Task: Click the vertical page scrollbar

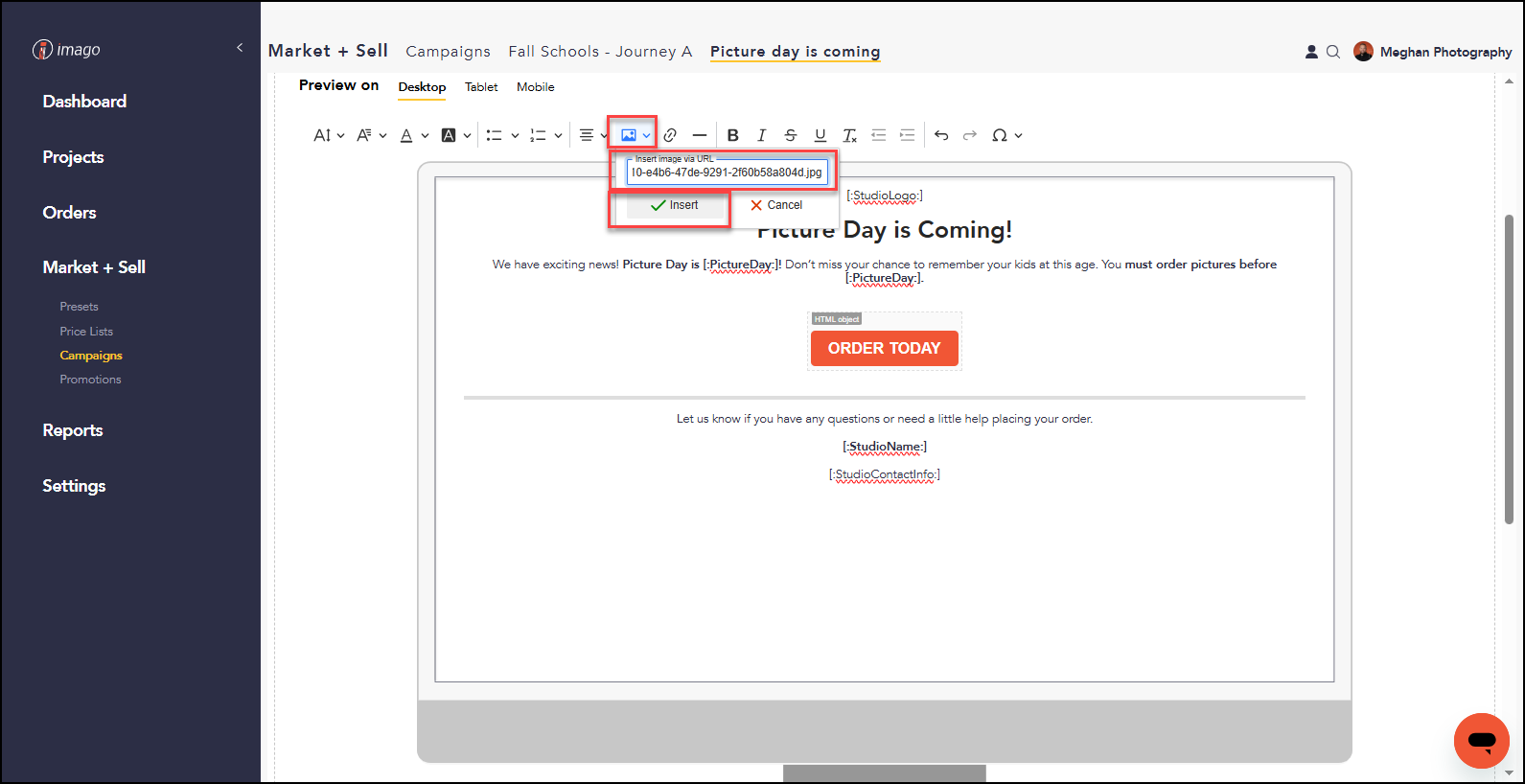Action: tap(1509, 370)
